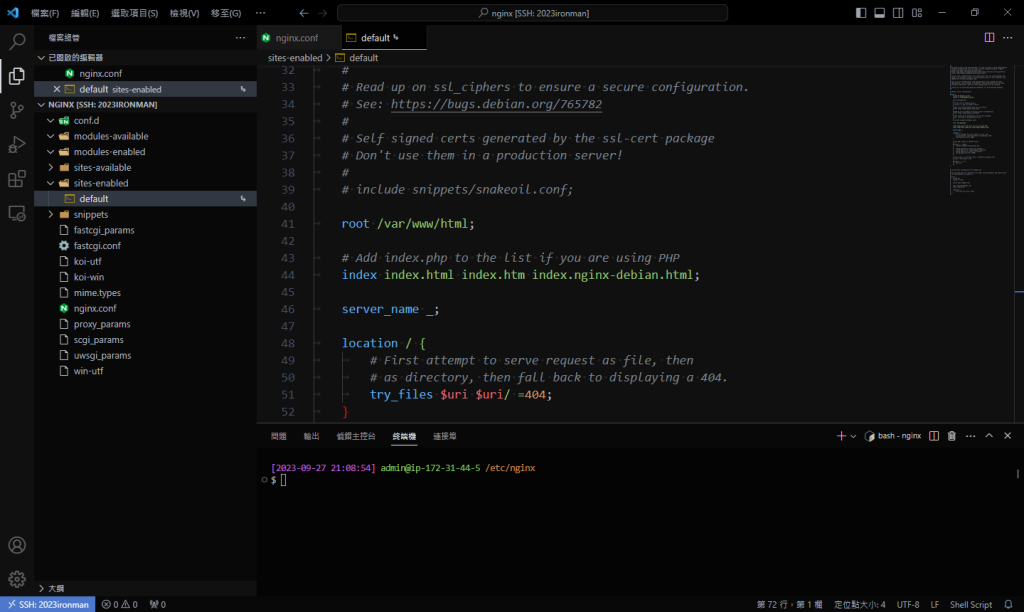Switch to the Output panel tab

click(312, 436)
